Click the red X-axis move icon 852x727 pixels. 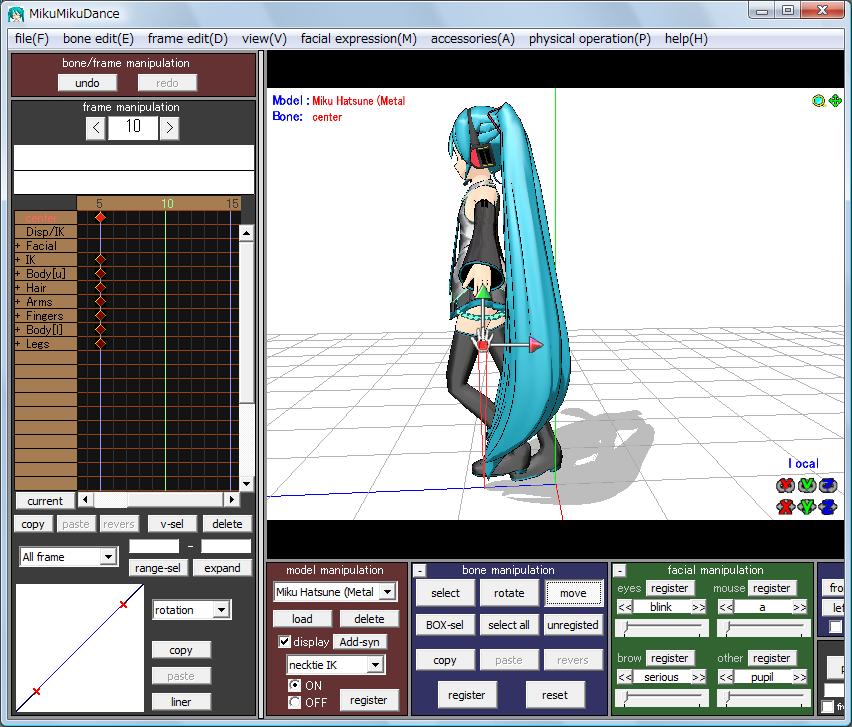pos(785,507)
